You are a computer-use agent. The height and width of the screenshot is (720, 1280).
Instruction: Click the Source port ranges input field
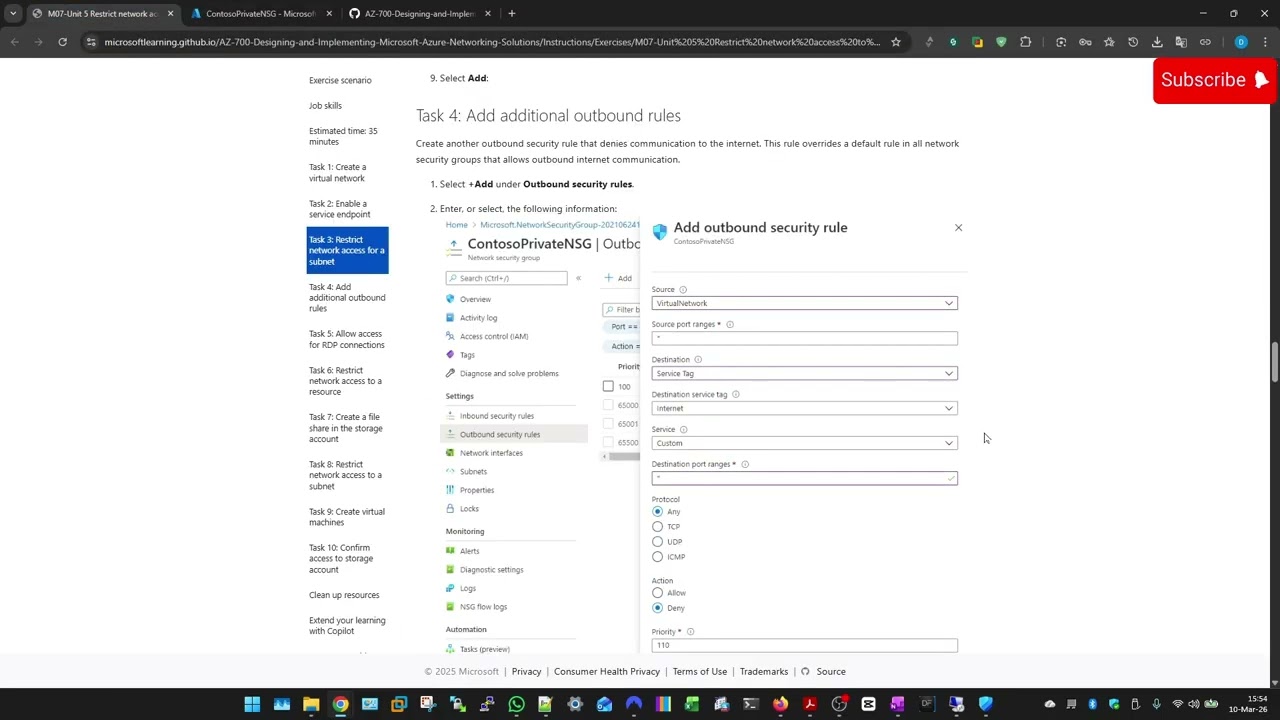[804, 338]
